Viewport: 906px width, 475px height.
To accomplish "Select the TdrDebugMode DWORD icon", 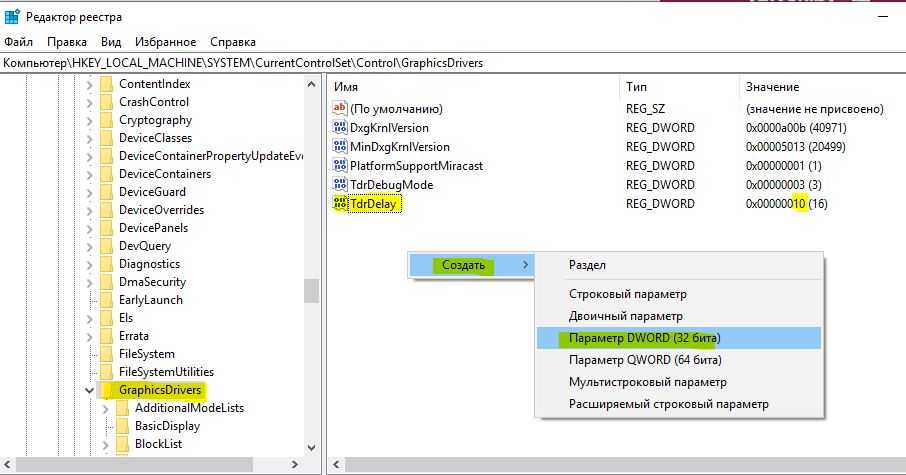I will tap(340, 184).
